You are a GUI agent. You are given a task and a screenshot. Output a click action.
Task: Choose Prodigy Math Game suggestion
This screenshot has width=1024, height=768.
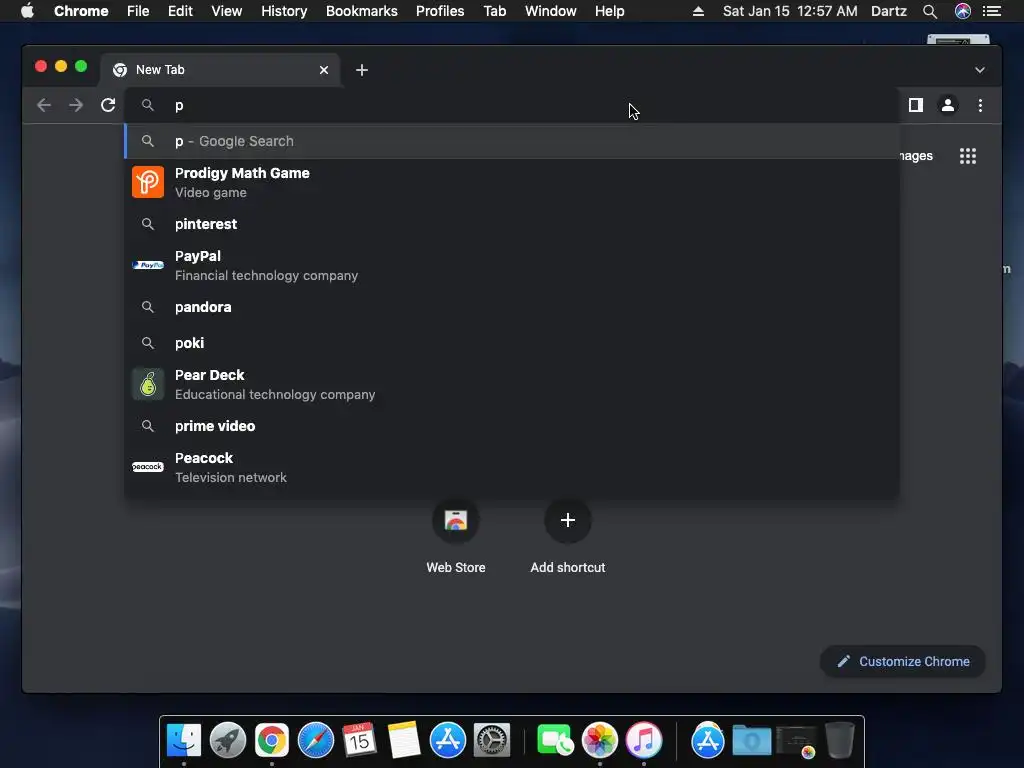(x=511, y=182)
